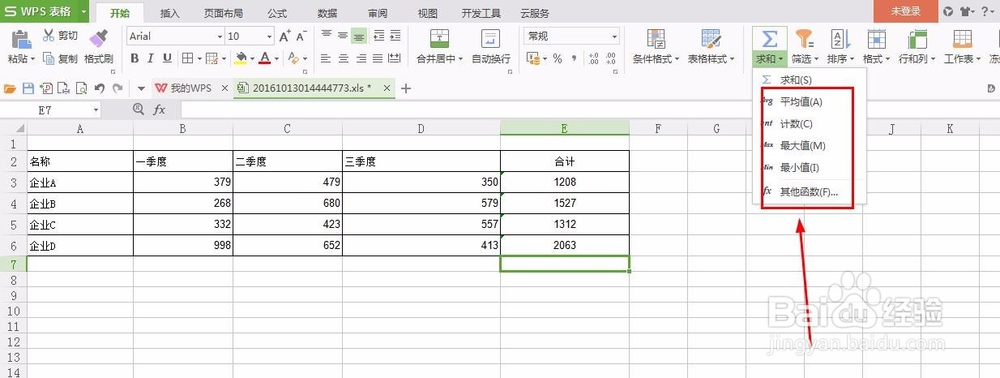
Task: Decrease font size with A- icon
Action: (x=301, y=36)
